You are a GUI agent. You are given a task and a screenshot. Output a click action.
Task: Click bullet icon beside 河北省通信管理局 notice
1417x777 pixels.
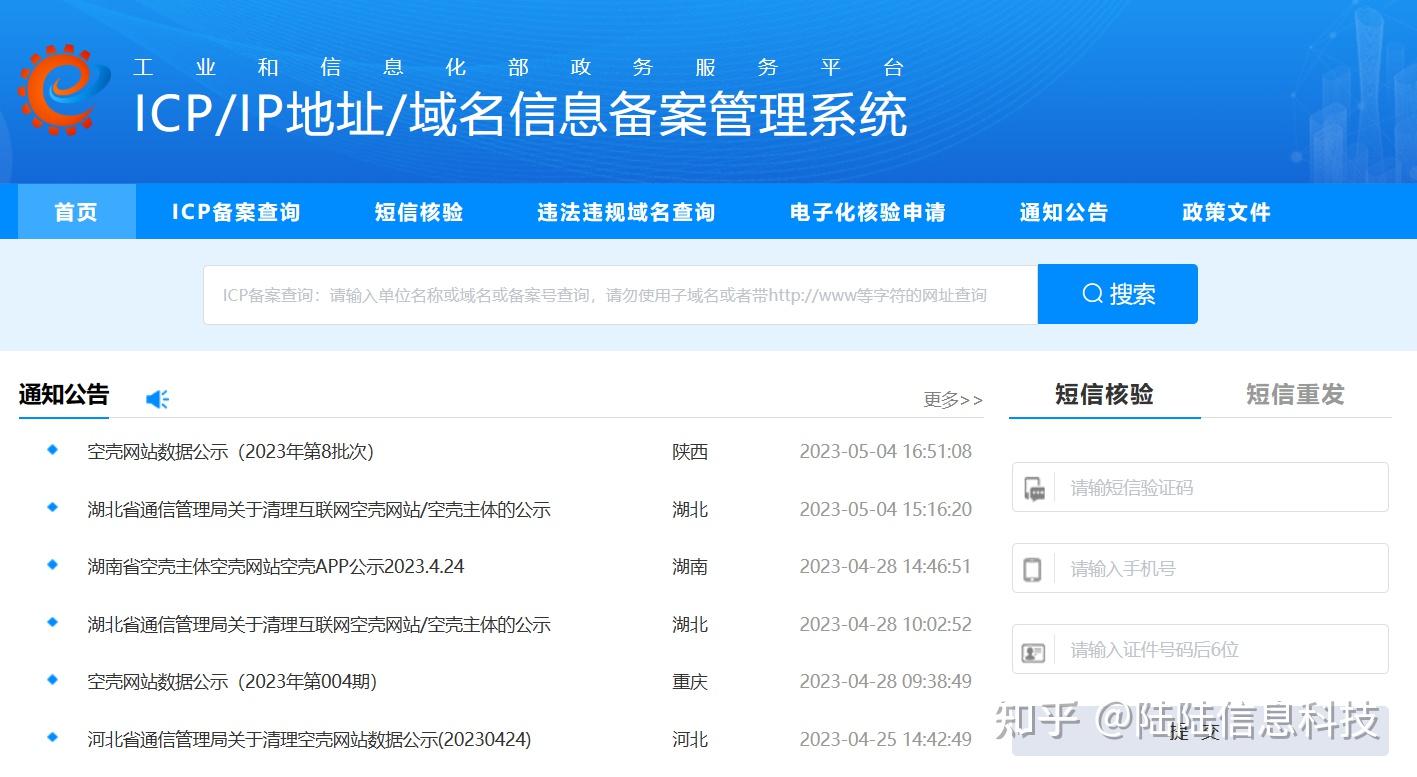coord(53,738)
